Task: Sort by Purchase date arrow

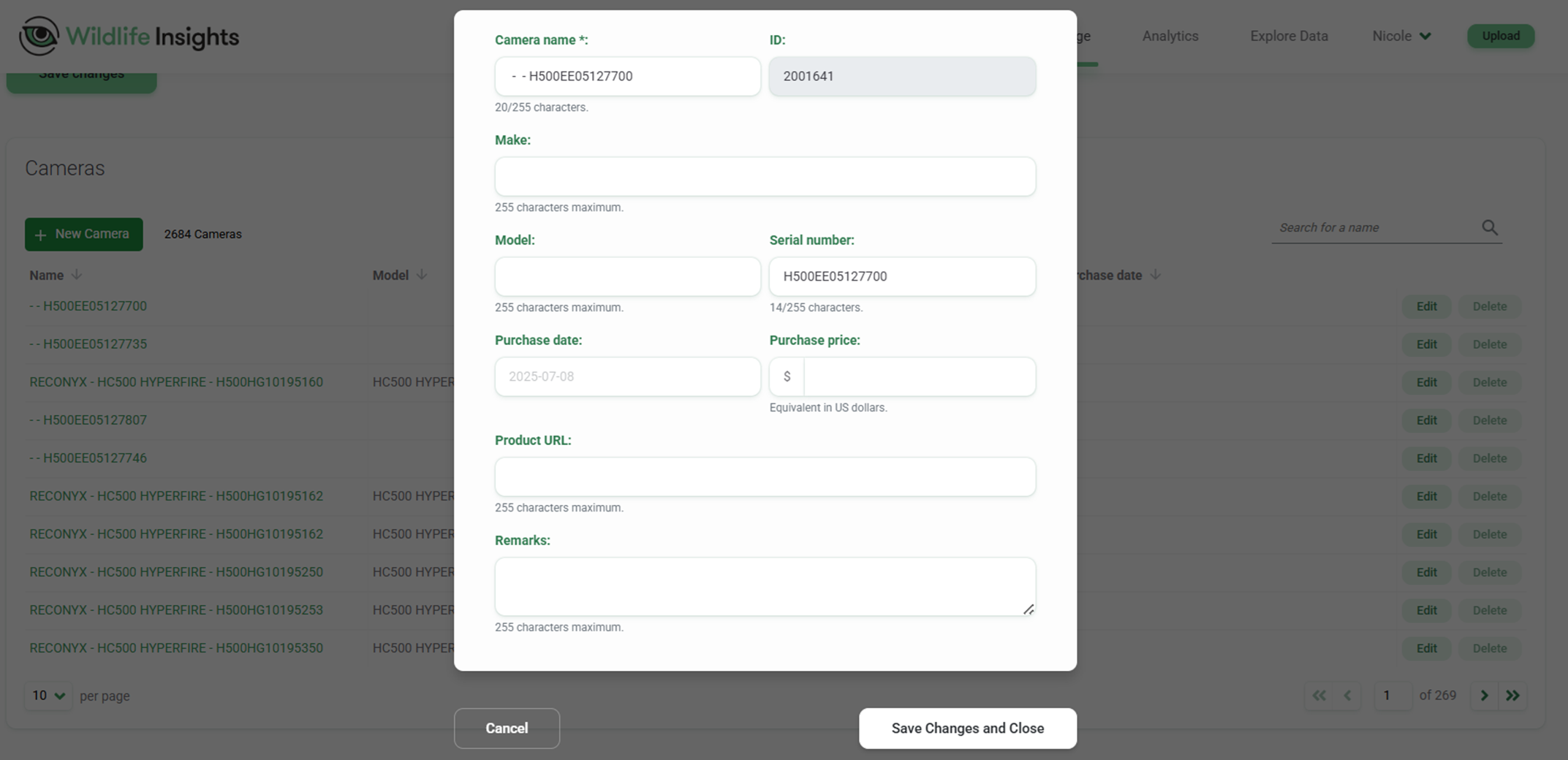Action: tap(1155, 275)
